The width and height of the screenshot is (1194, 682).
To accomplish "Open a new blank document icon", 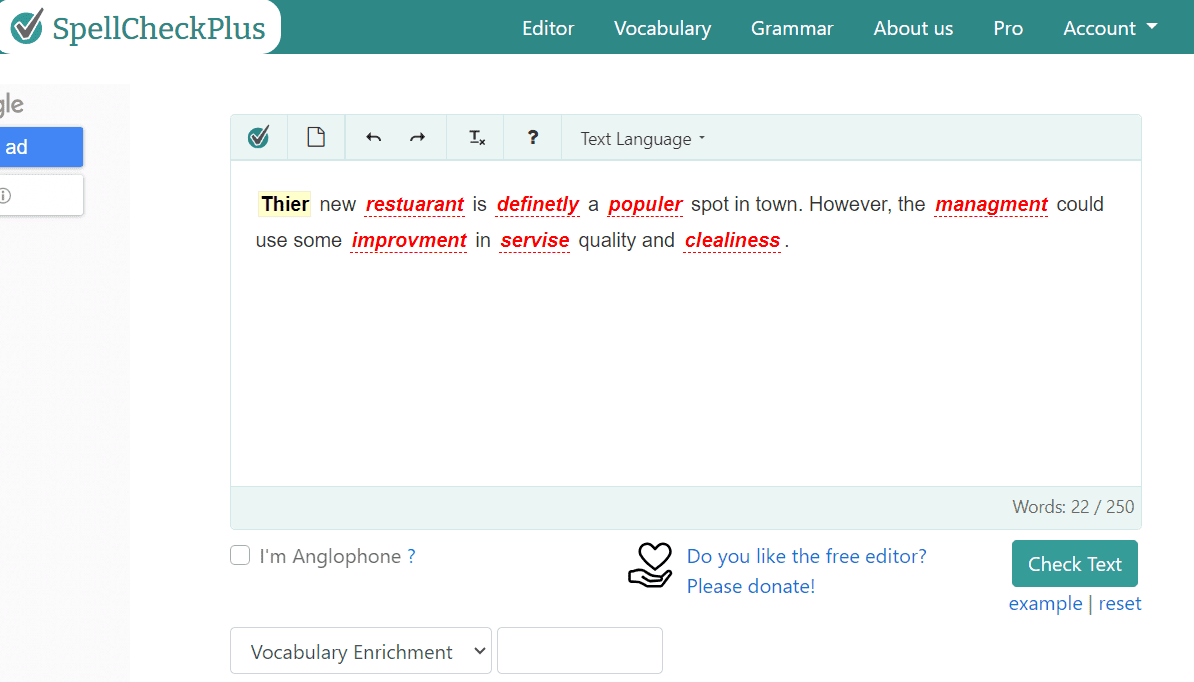I will (316, 136).
